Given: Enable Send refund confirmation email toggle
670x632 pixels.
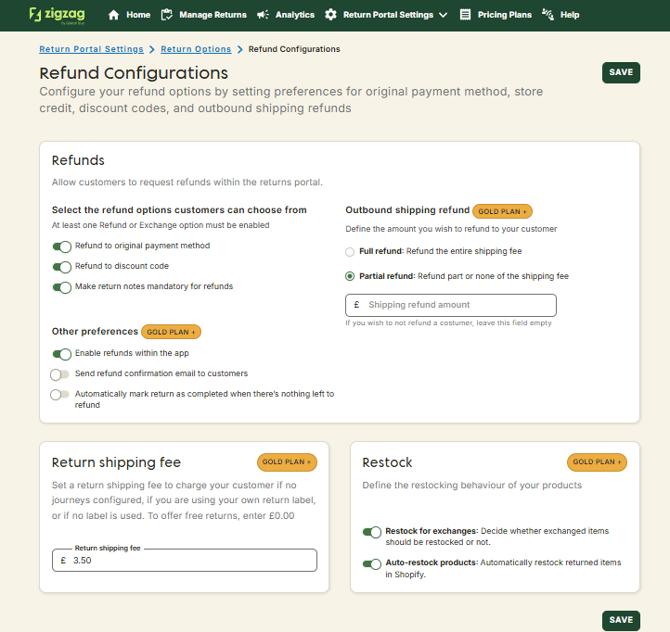Looking at the screenshot, I should (61, 374).
